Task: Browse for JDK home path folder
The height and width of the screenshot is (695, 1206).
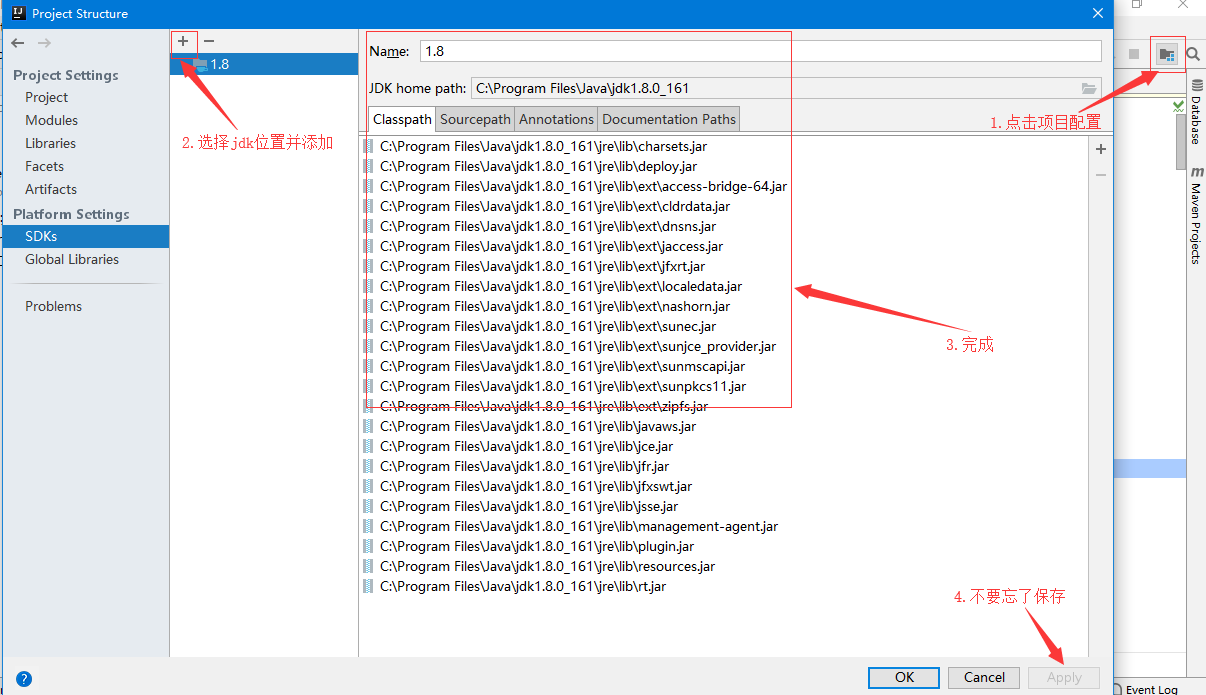Action: pyautogui.click(x=1089, y=88)
